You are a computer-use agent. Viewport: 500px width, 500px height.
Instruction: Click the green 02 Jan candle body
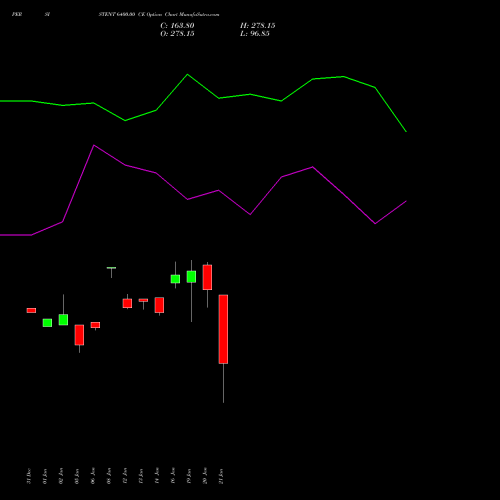[63, 320]
